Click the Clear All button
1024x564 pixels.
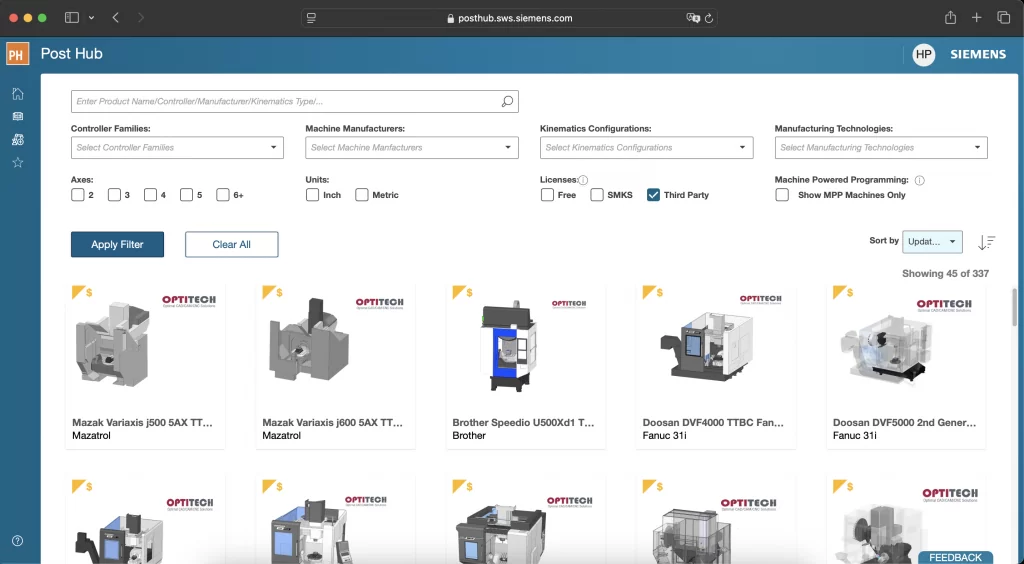(x=231, y=244)
